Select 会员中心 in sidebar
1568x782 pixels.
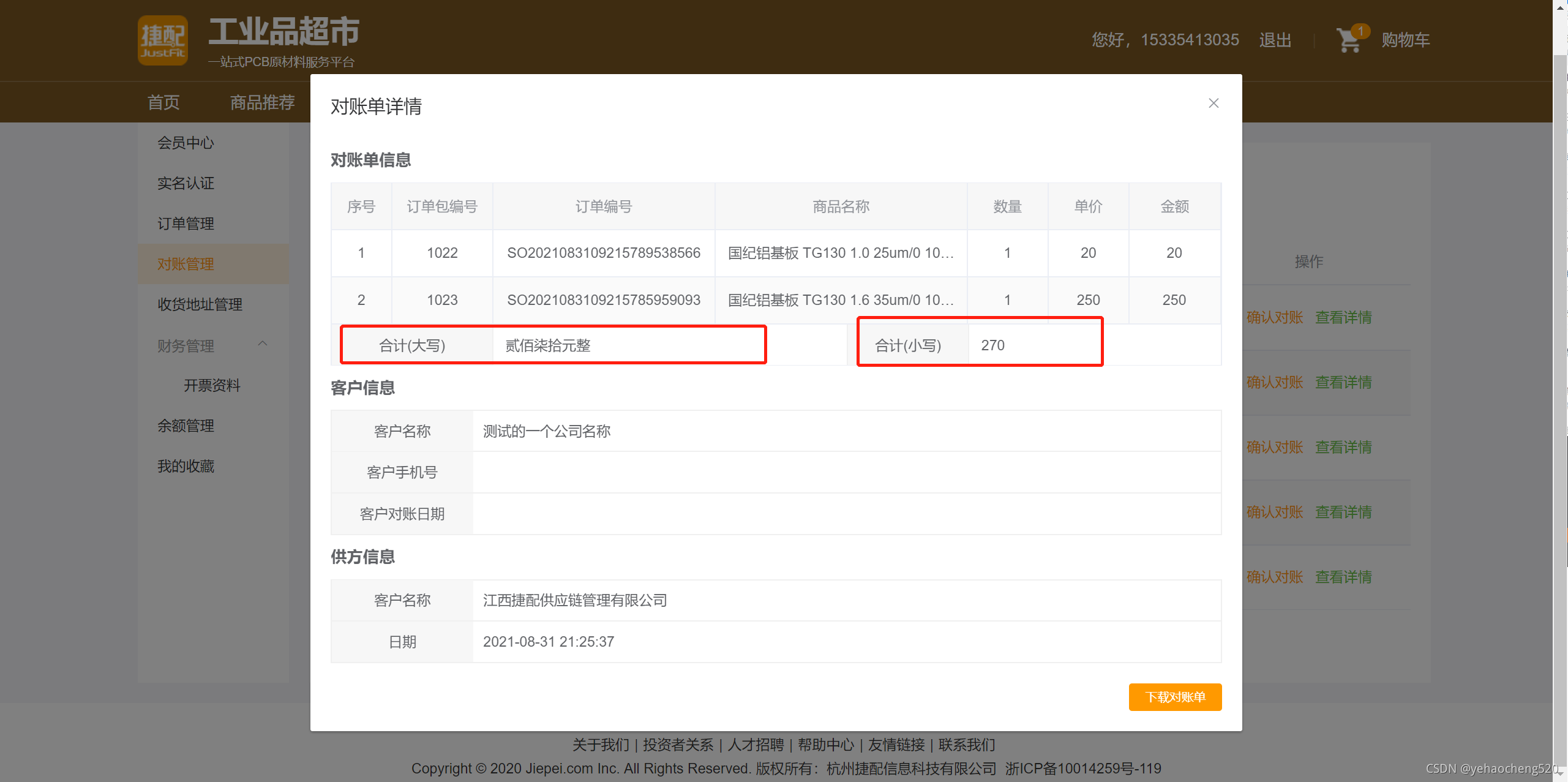pyautogui.click(x=186, y=143)
